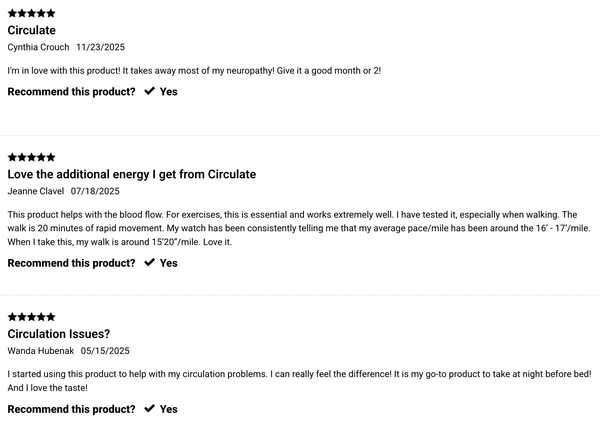Click reviewer name Wanda Hubenak

click(40, 351)
